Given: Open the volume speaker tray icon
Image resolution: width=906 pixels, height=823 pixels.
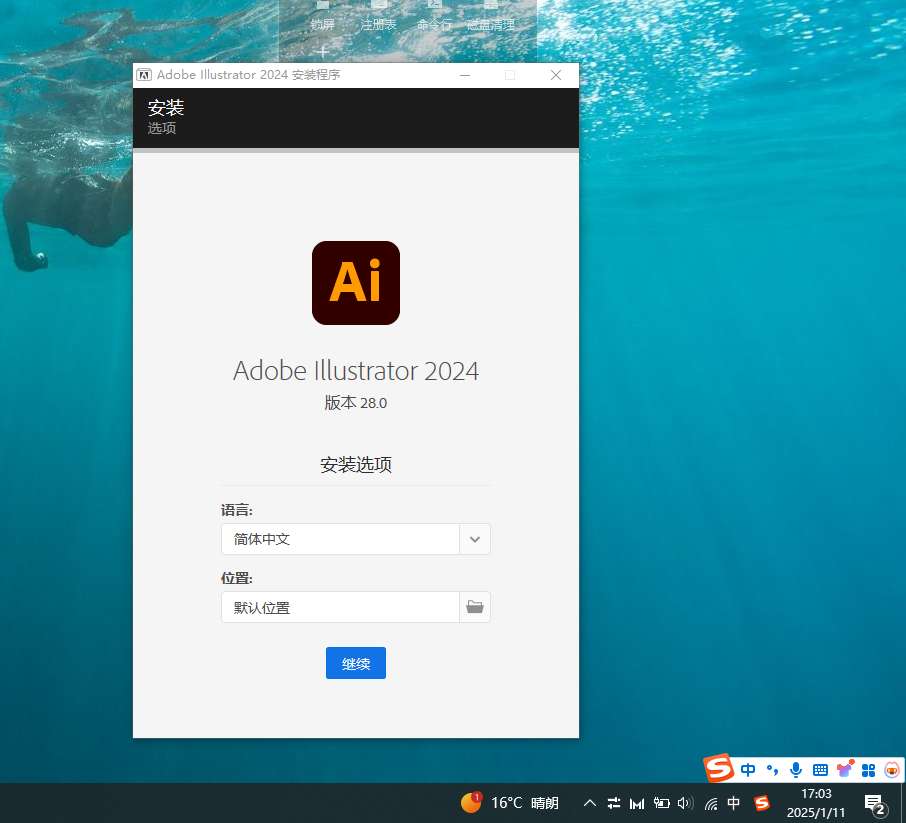Looking at the screenshot, I should 685,803.
